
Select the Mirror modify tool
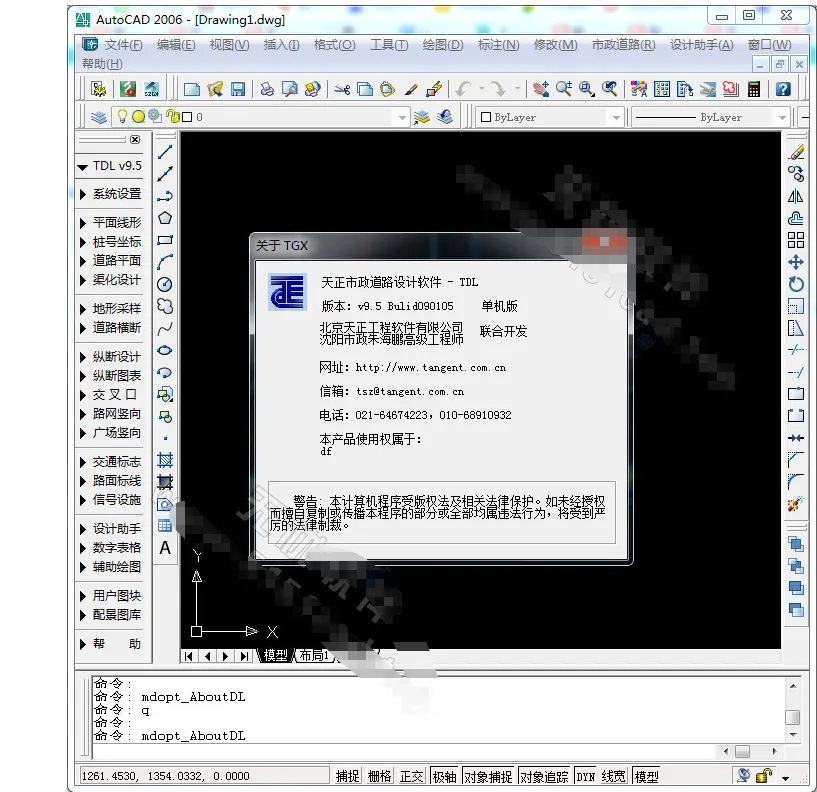pos(796,196)
